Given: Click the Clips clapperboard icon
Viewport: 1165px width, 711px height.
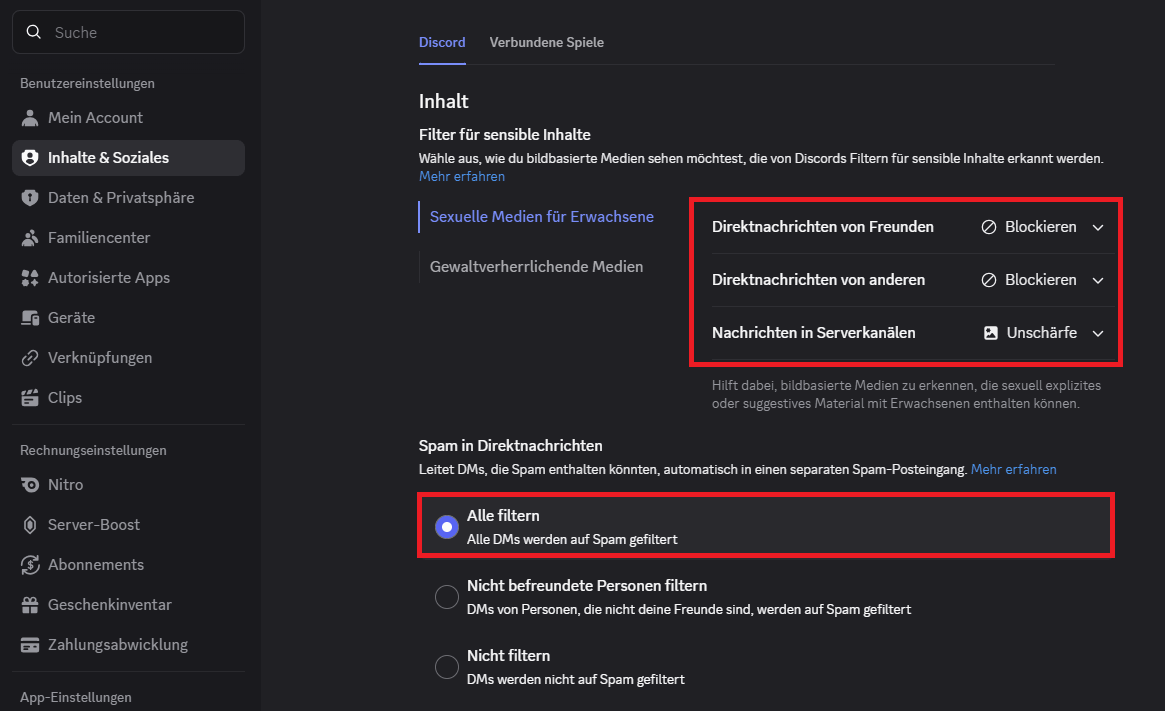Looking at the screenshot, I should click(x=30, y=398).
